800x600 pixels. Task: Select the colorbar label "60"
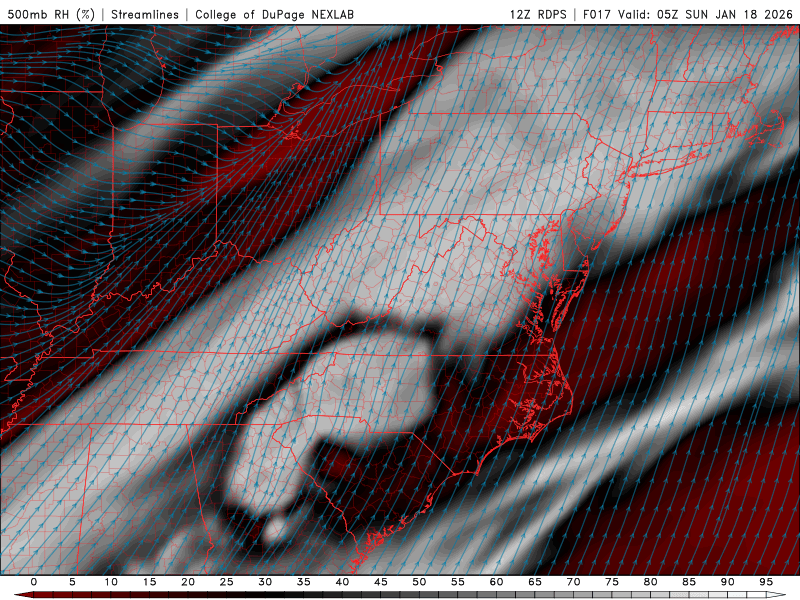pyautogui.click(x=496, y=582)
